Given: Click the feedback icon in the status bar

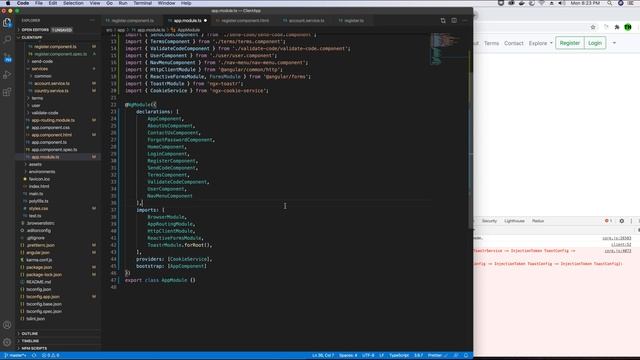Looking at the screenshot, I should coord(456,356).
